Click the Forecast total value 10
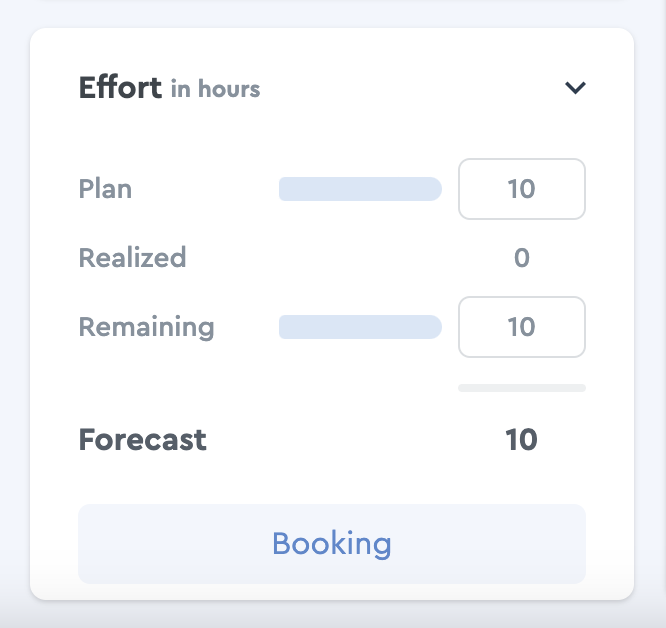This screenshot has height=628, width=666. [x=521, y=439]
